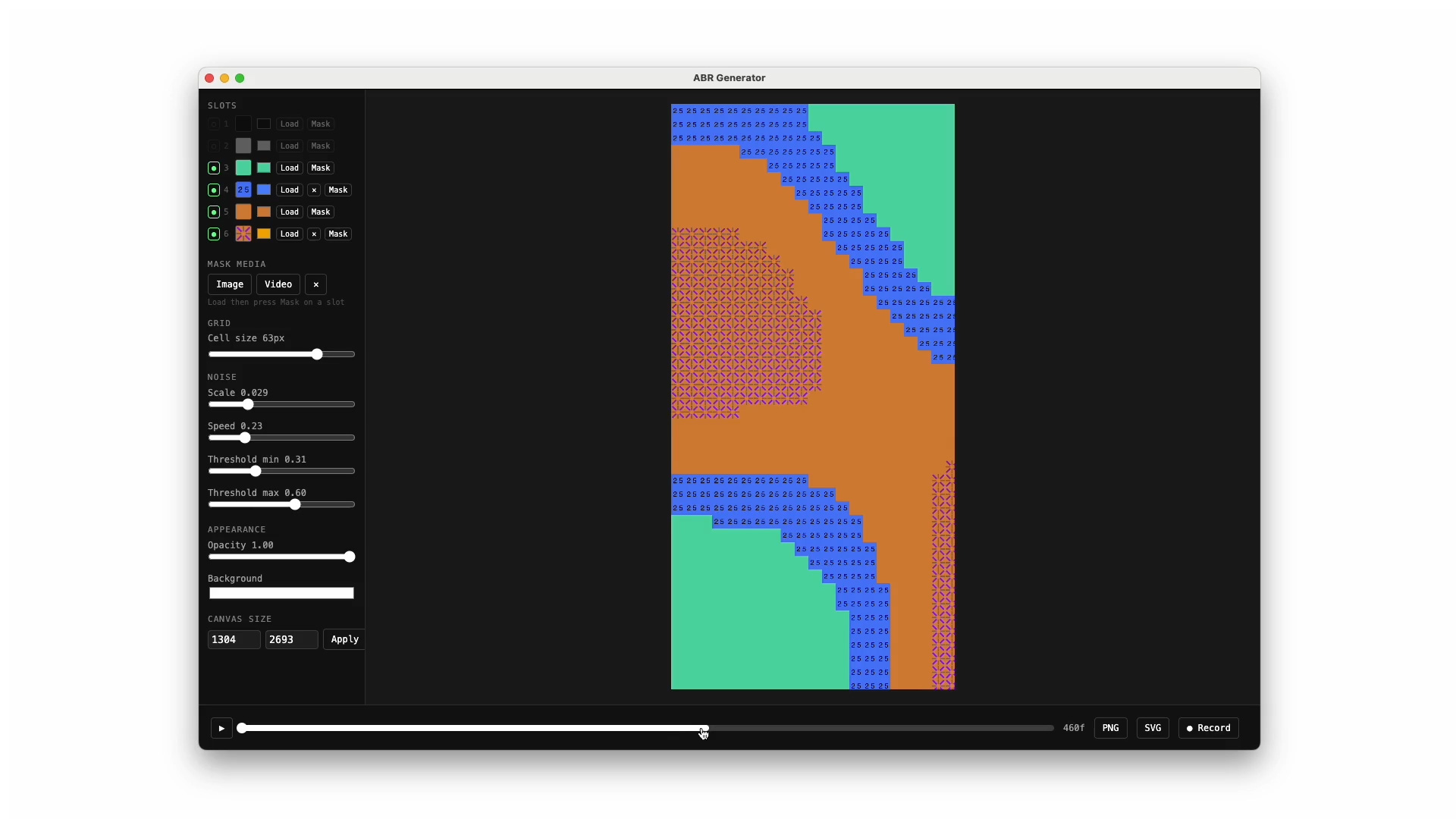Adjust the Threshold max slider
The height and width of the screenshot is (819, 1456).
pyautogui.click(x=281, y=504)
